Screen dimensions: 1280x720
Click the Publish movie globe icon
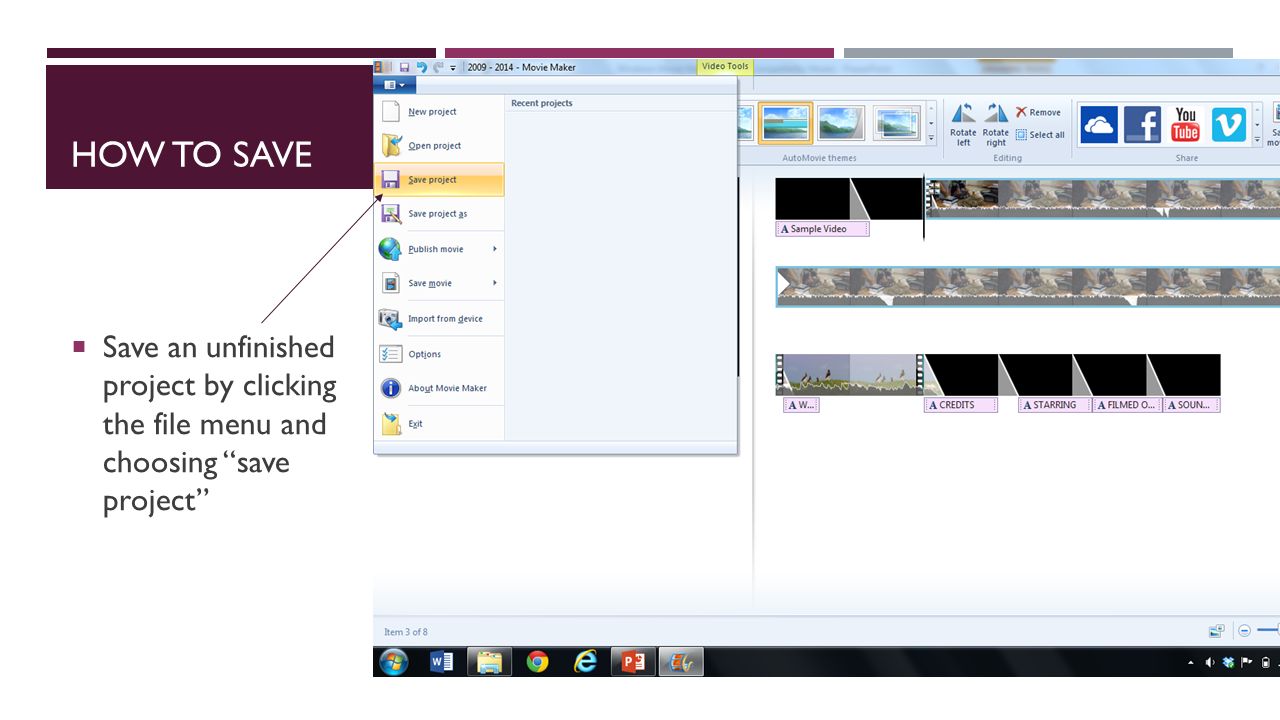(390, 249)
